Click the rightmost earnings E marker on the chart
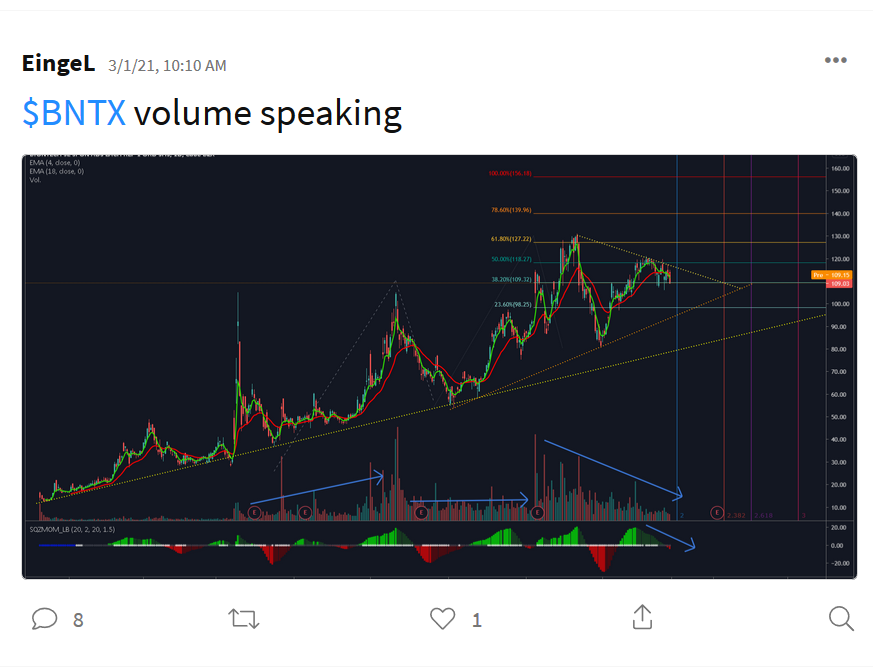The image size is (873, 670). pyautogui.click(x=717, y=512)
